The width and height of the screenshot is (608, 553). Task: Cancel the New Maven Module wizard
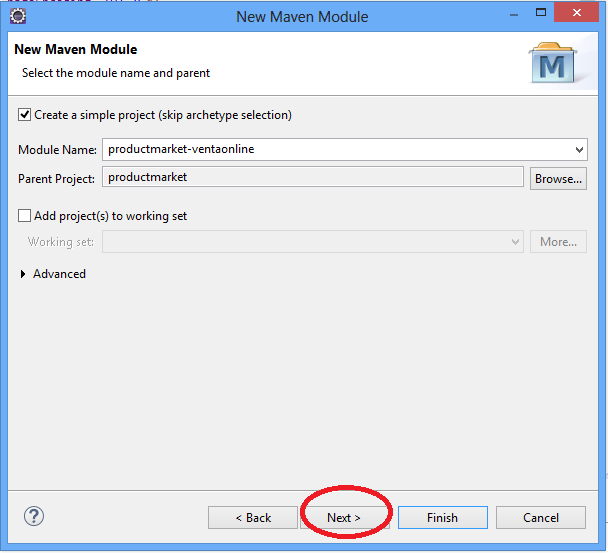click(541, 517)
